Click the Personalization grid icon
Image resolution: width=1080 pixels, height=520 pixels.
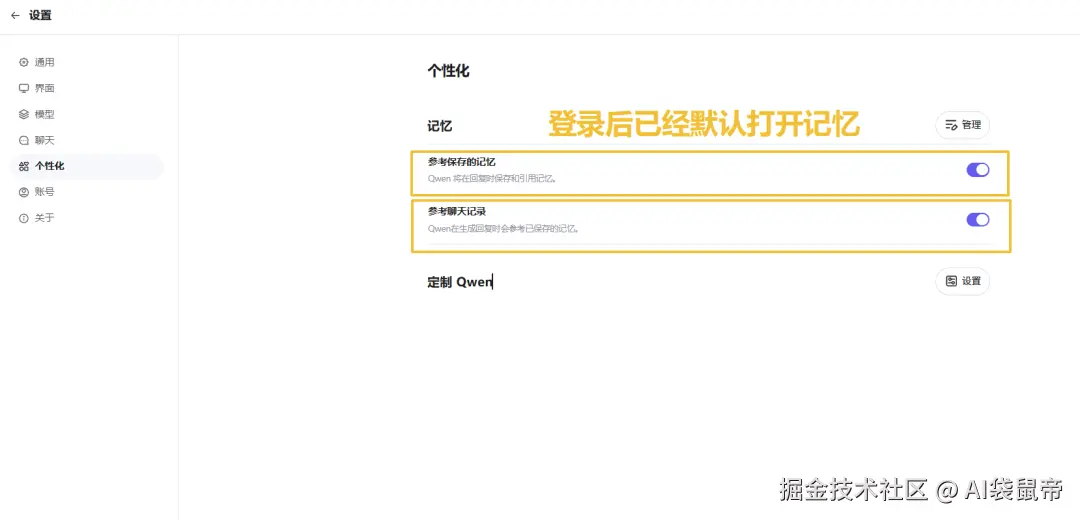[x=23, y=166]
